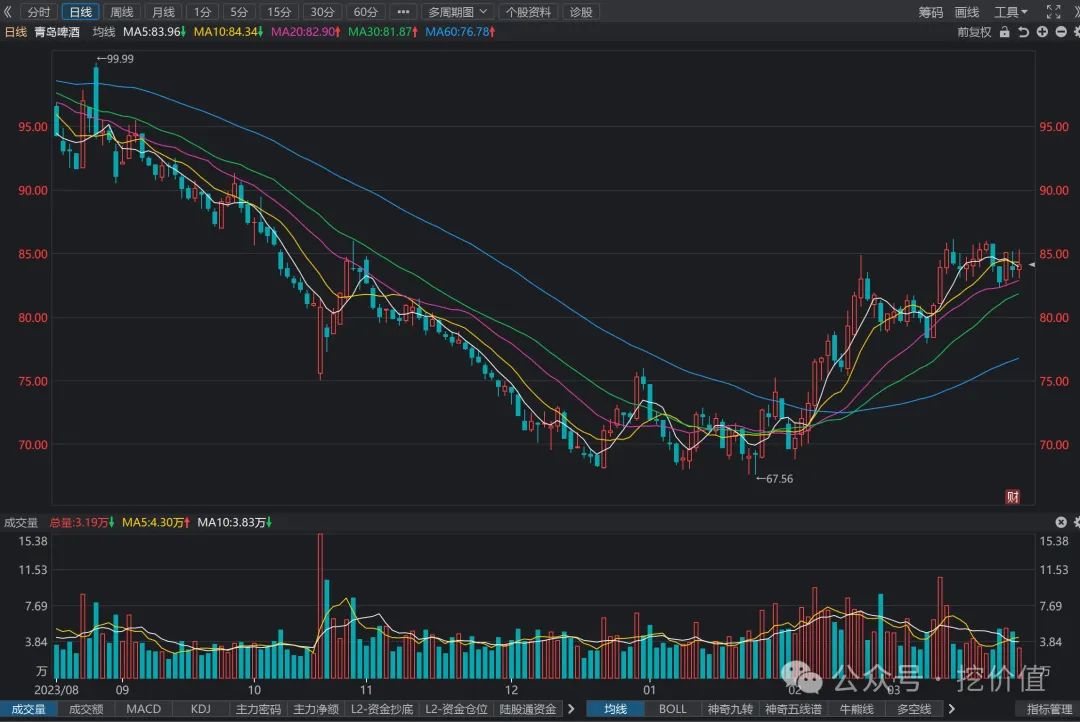The width and height of the screenshot is (1080, 722).
Task: Click the fullscreen expand icon
Action: tap(1053, 12)
